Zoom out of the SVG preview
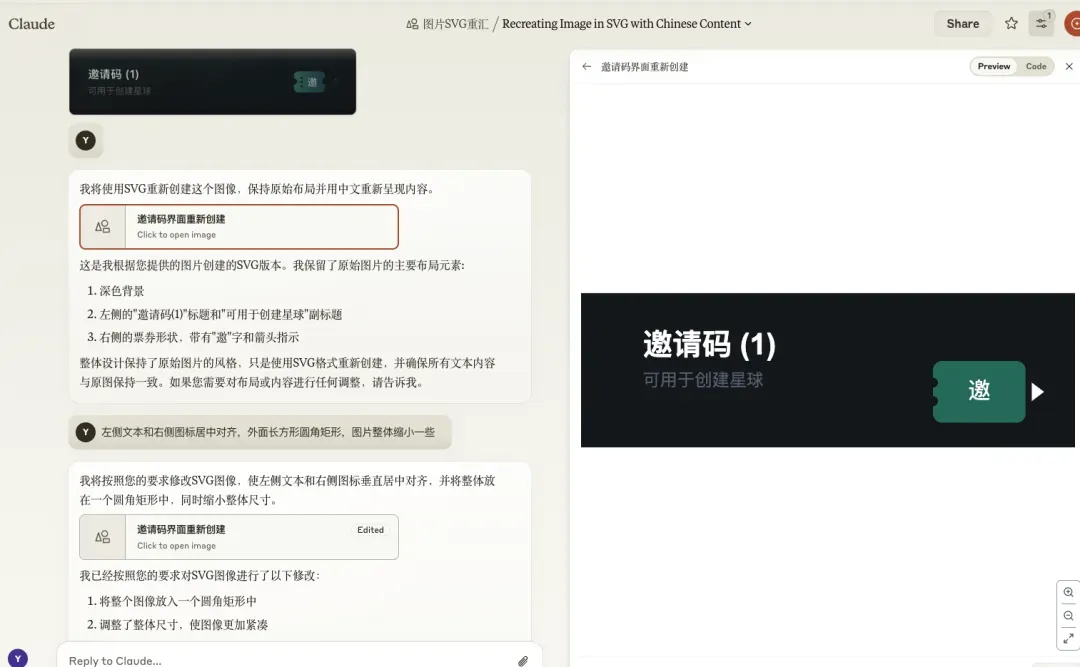1080x667 pixels. tap(1068, 616)
